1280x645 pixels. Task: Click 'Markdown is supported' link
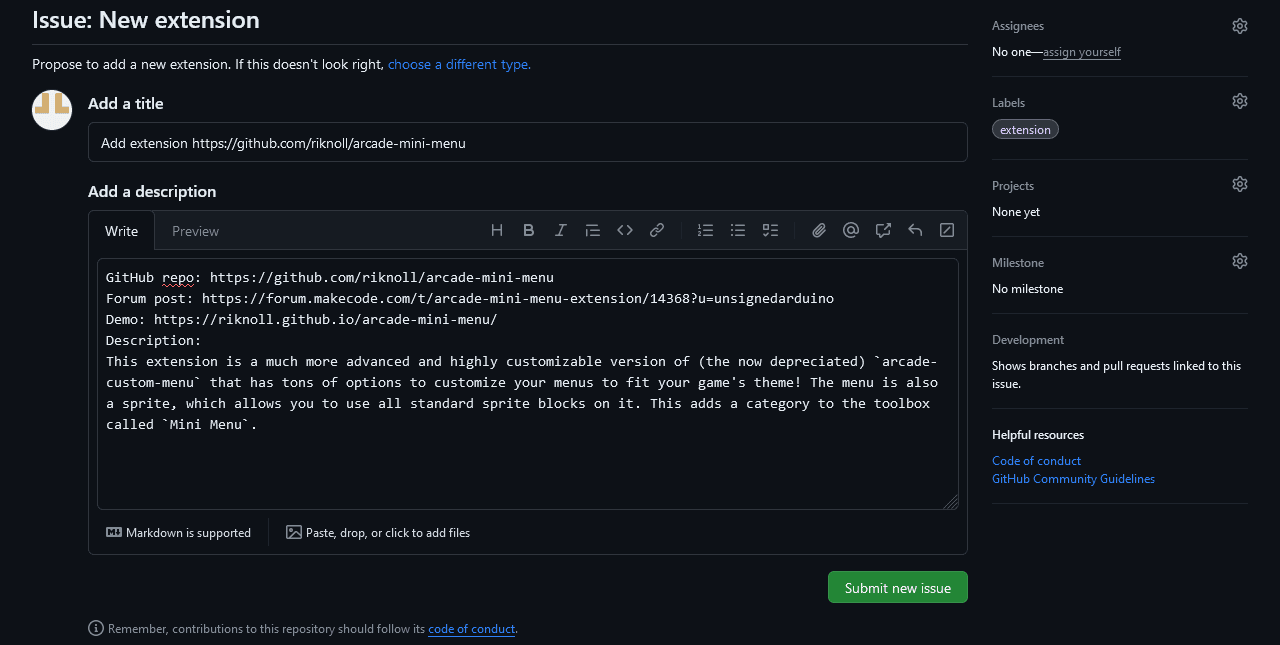pyautogui.click(x=179, y=533)
